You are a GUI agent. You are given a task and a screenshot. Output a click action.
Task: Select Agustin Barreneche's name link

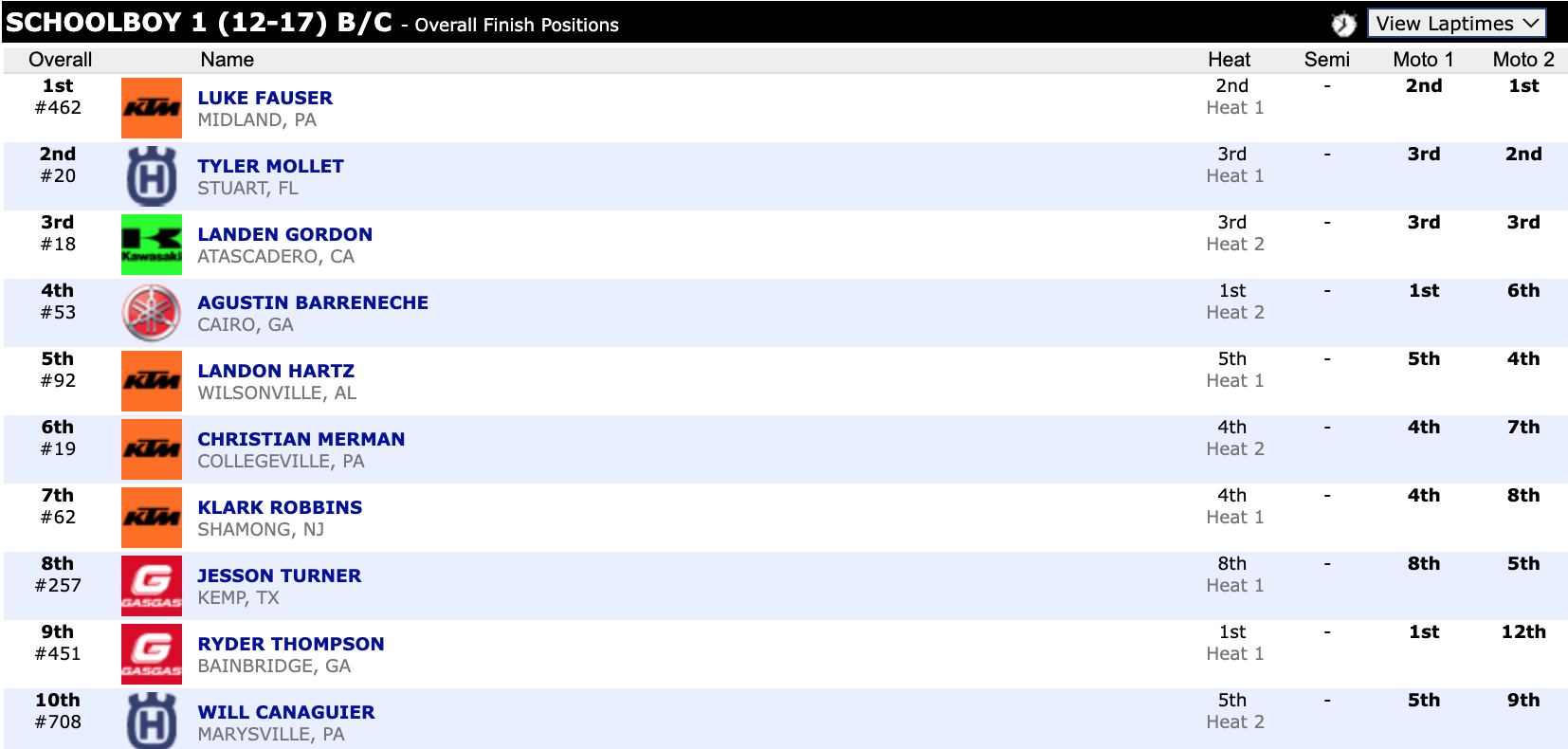313,302
